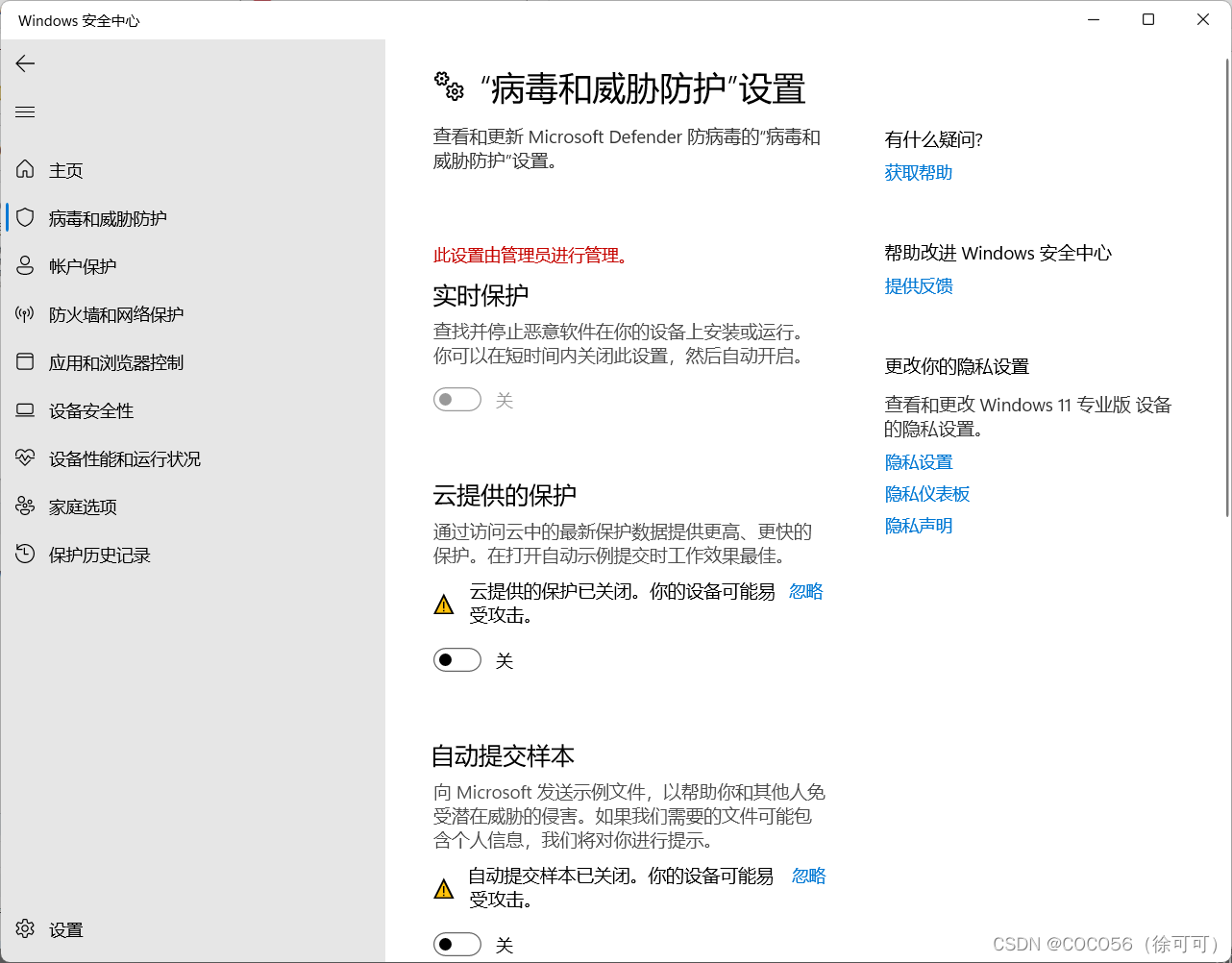Image resolution: width=1232 pixels, height=963 pixels.
Task: Open 设备安全性 page
Action: (192, 410)
